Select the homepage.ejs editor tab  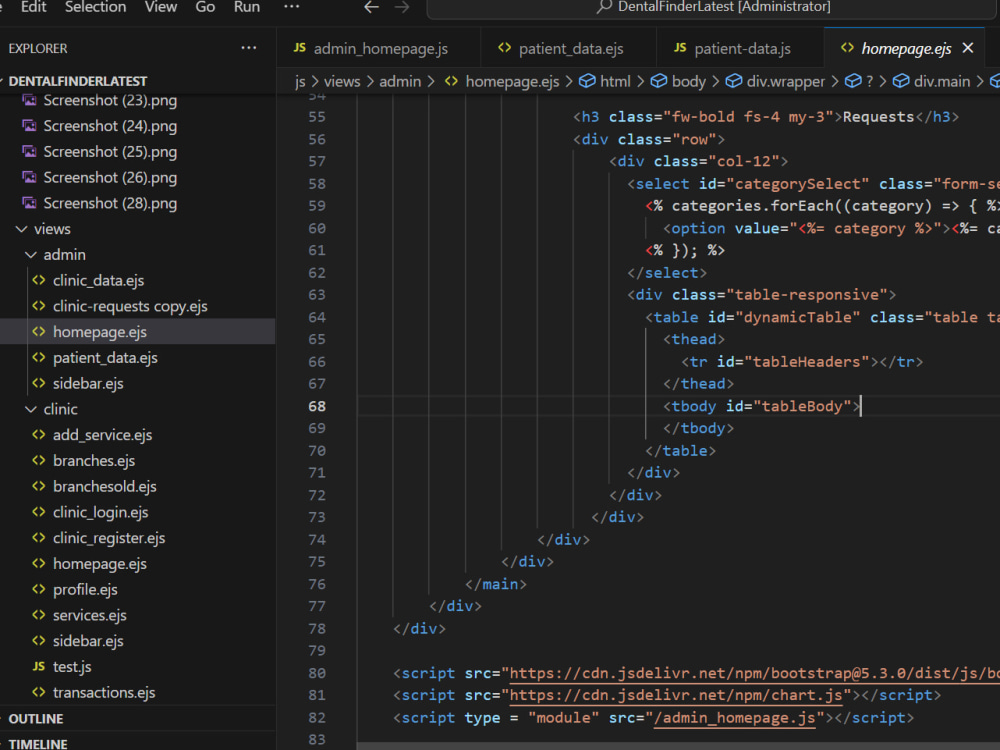906,48
